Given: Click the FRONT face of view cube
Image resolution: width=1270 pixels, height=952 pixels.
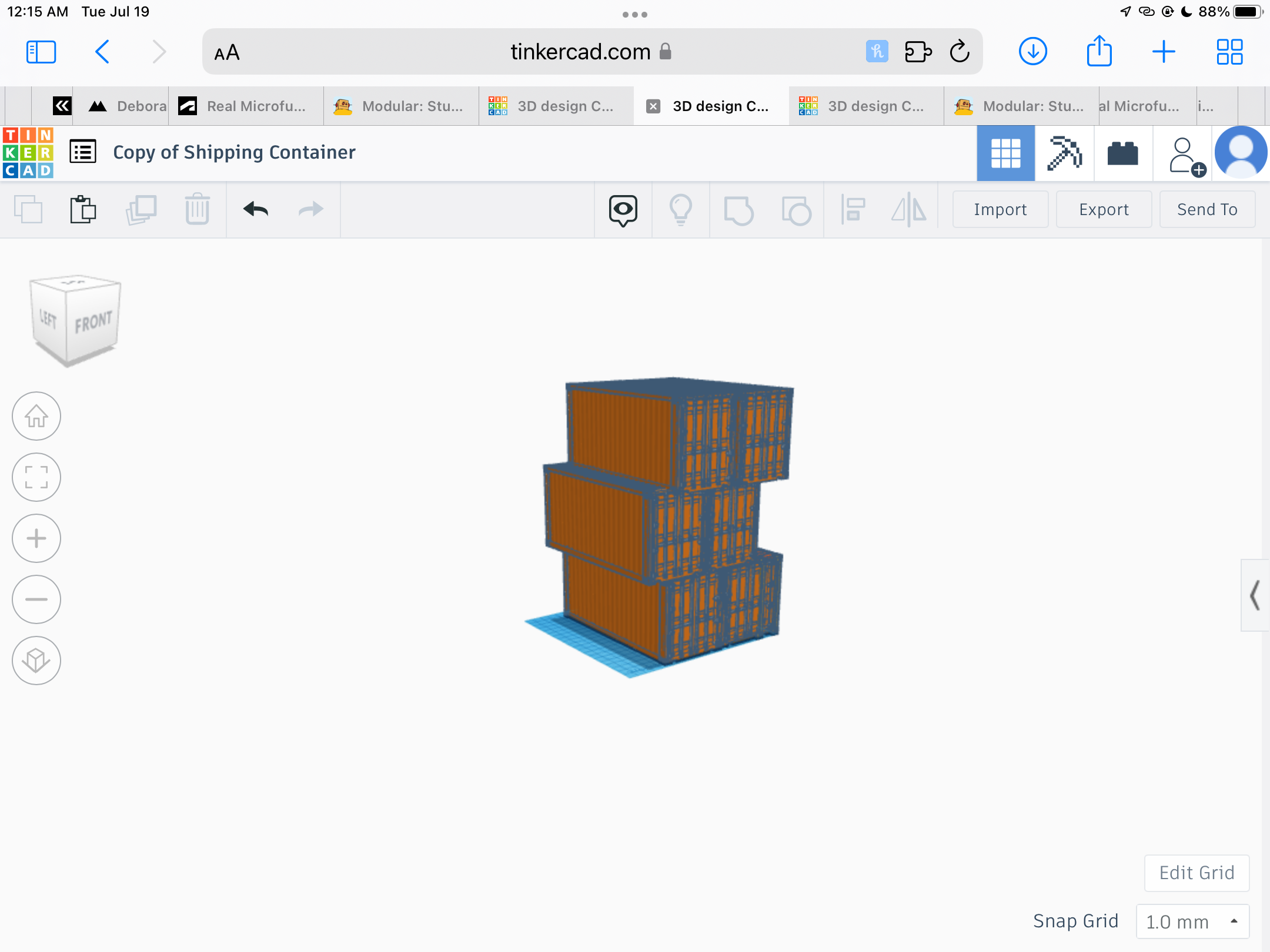Looking at the screenshot, I should [93, 322].
